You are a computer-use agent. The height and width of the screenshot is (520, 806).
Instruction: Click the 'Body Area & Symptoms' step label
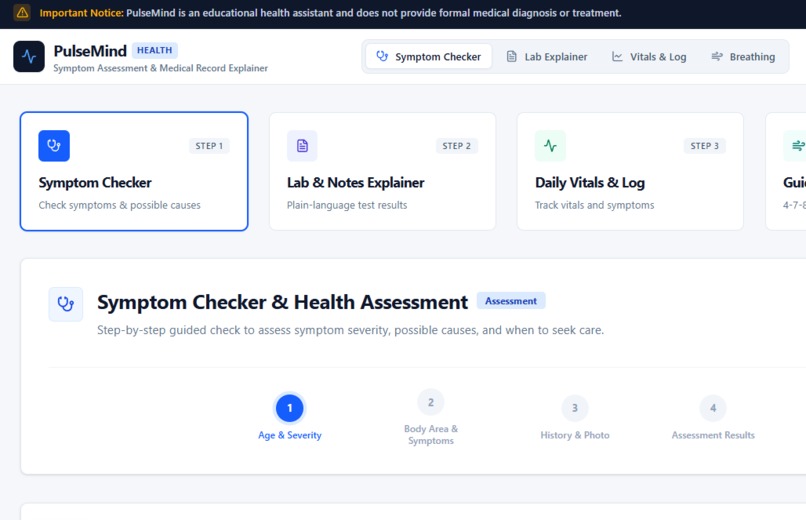coord(431,435)
